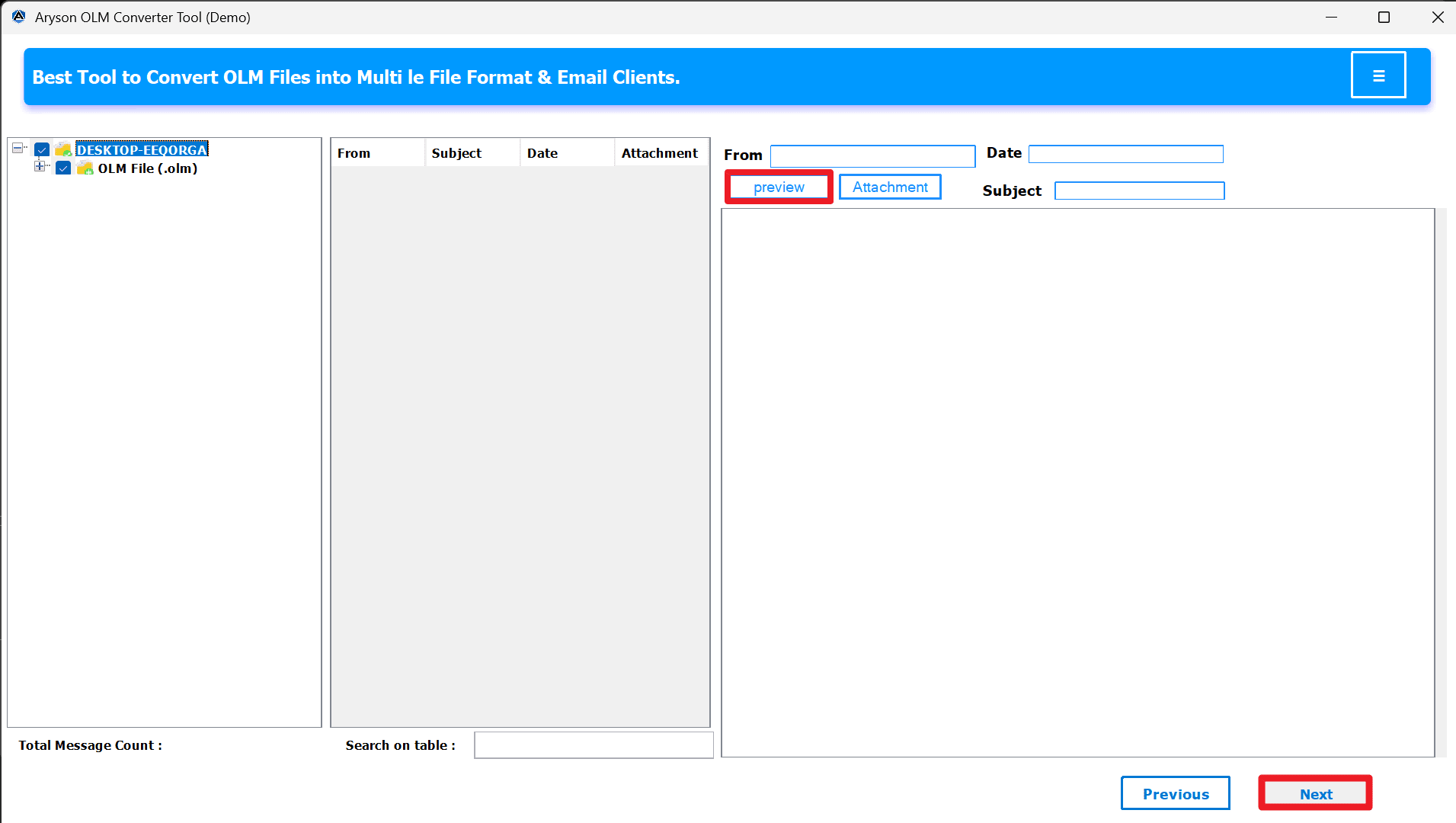Uncheck the DESKTOP-EEQORGA checkbox
This screenshot has width=1456, height=823.
click(42, 149)
